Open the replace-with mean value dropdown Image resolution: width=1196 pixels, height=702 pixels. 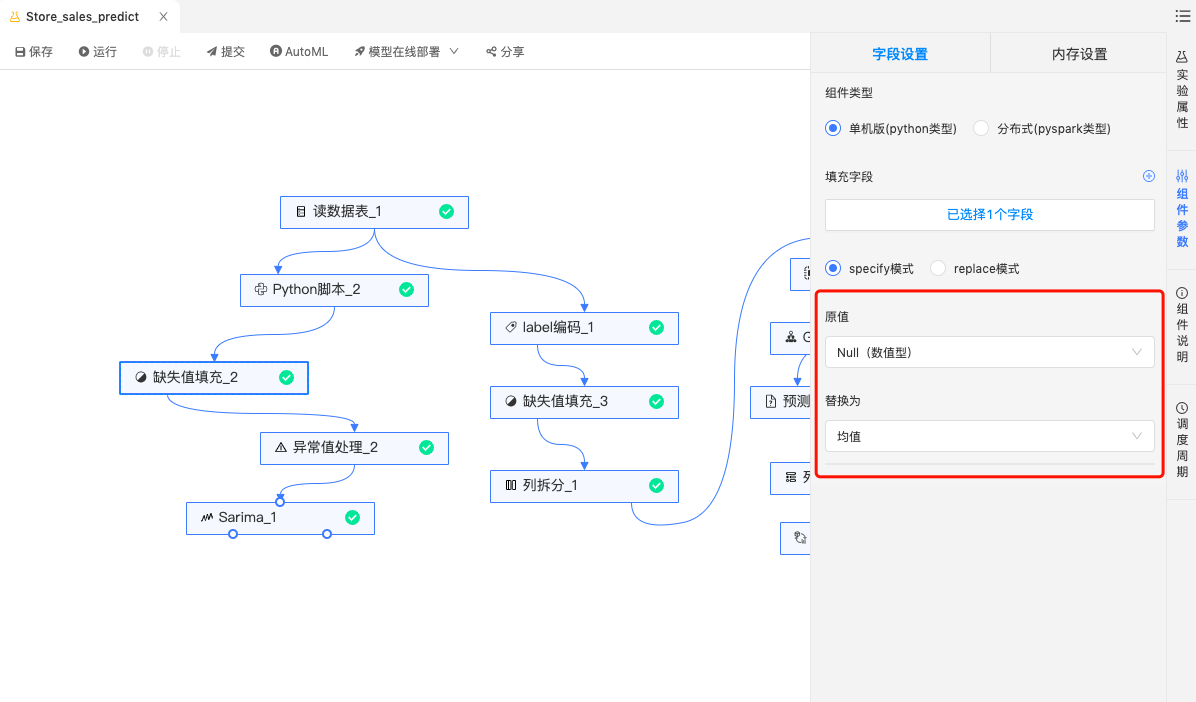click(x=989, y=436)
